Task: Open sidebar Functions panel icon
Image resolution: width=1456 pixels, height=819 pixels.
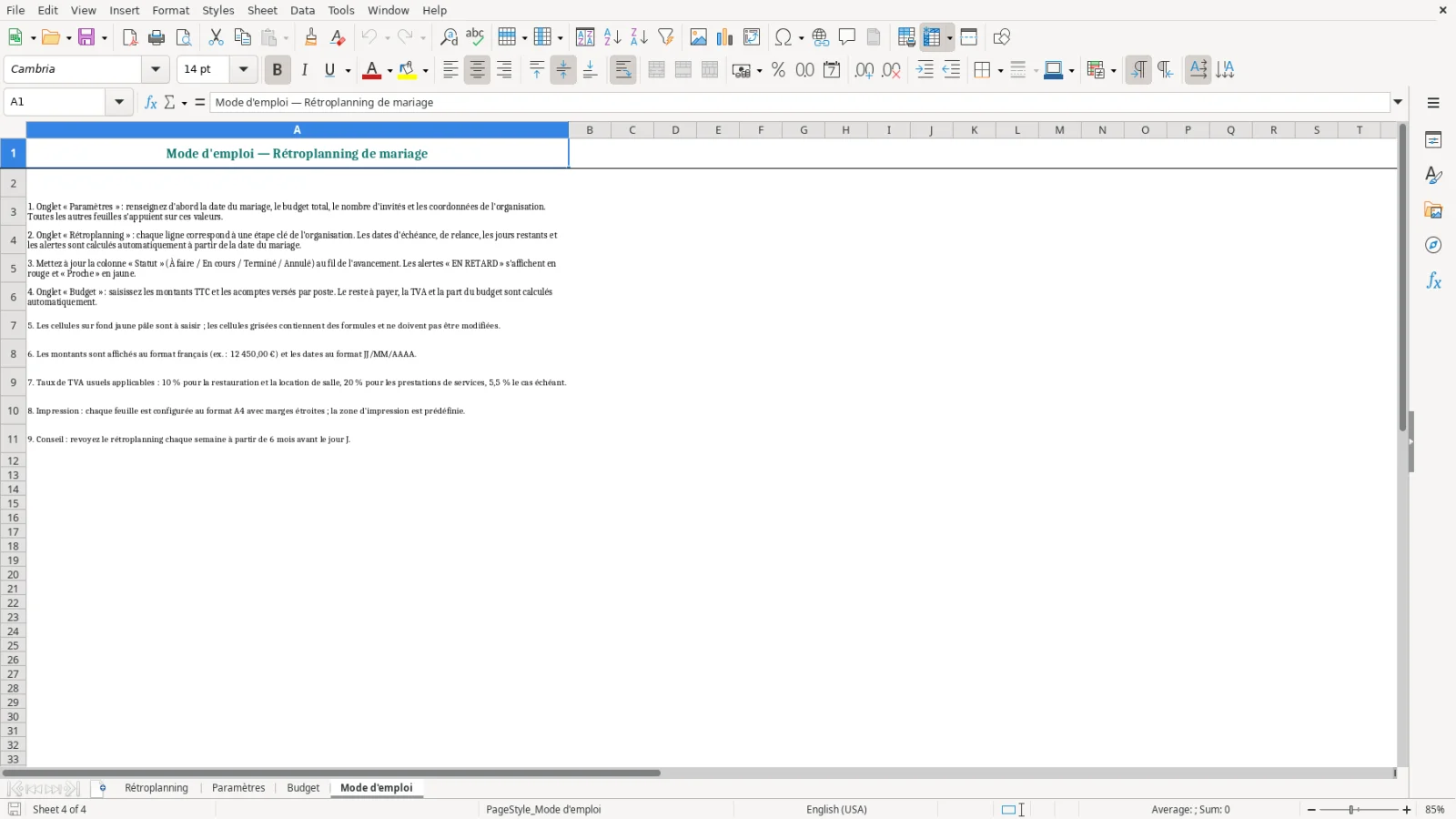Action: pos(1433,281)
